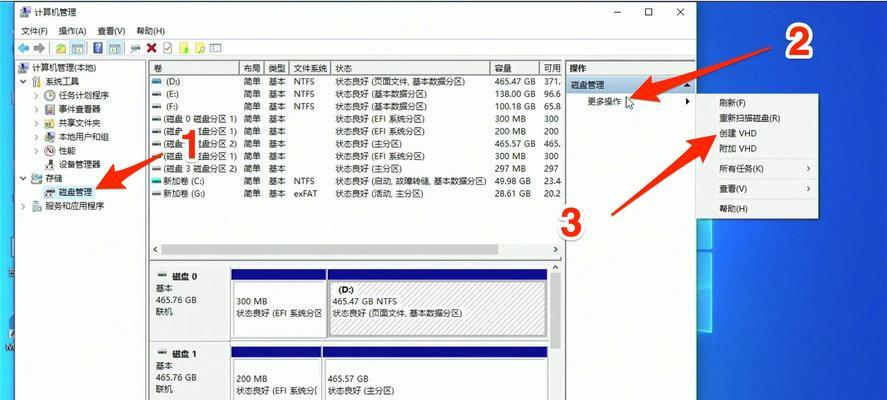The height and width of the screenshot is (400, 887).
Task: Open the 文件(F) menu
Action: (35, 31)
